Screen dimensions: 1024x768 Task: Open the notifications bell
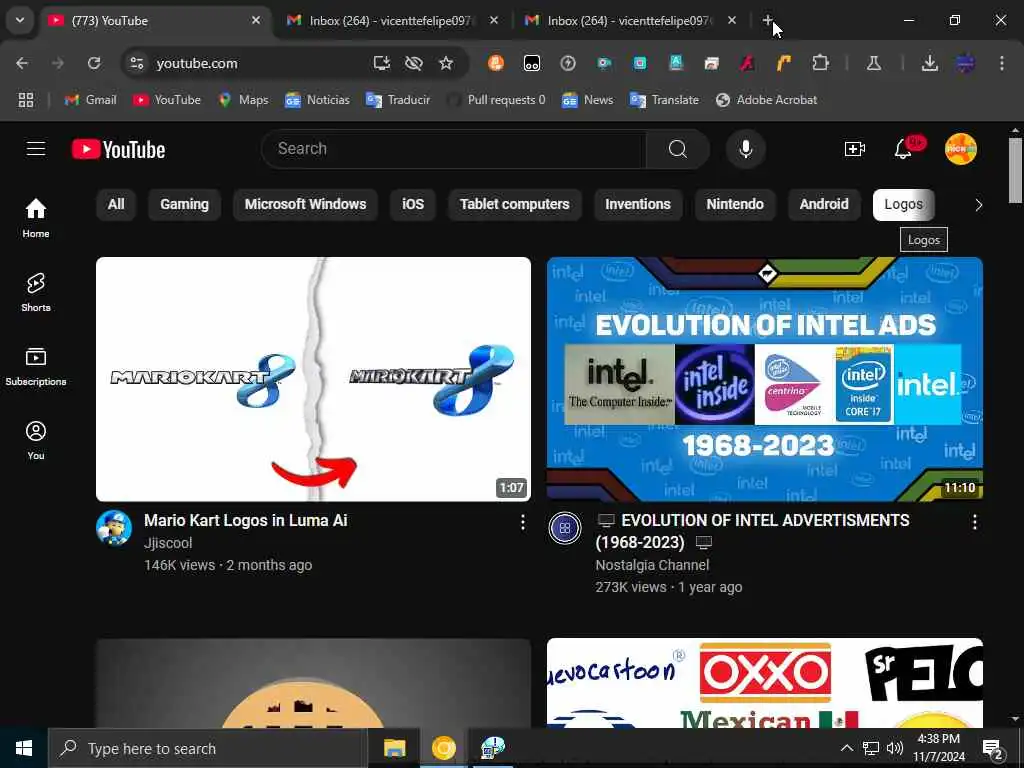[x=903, y=149]
